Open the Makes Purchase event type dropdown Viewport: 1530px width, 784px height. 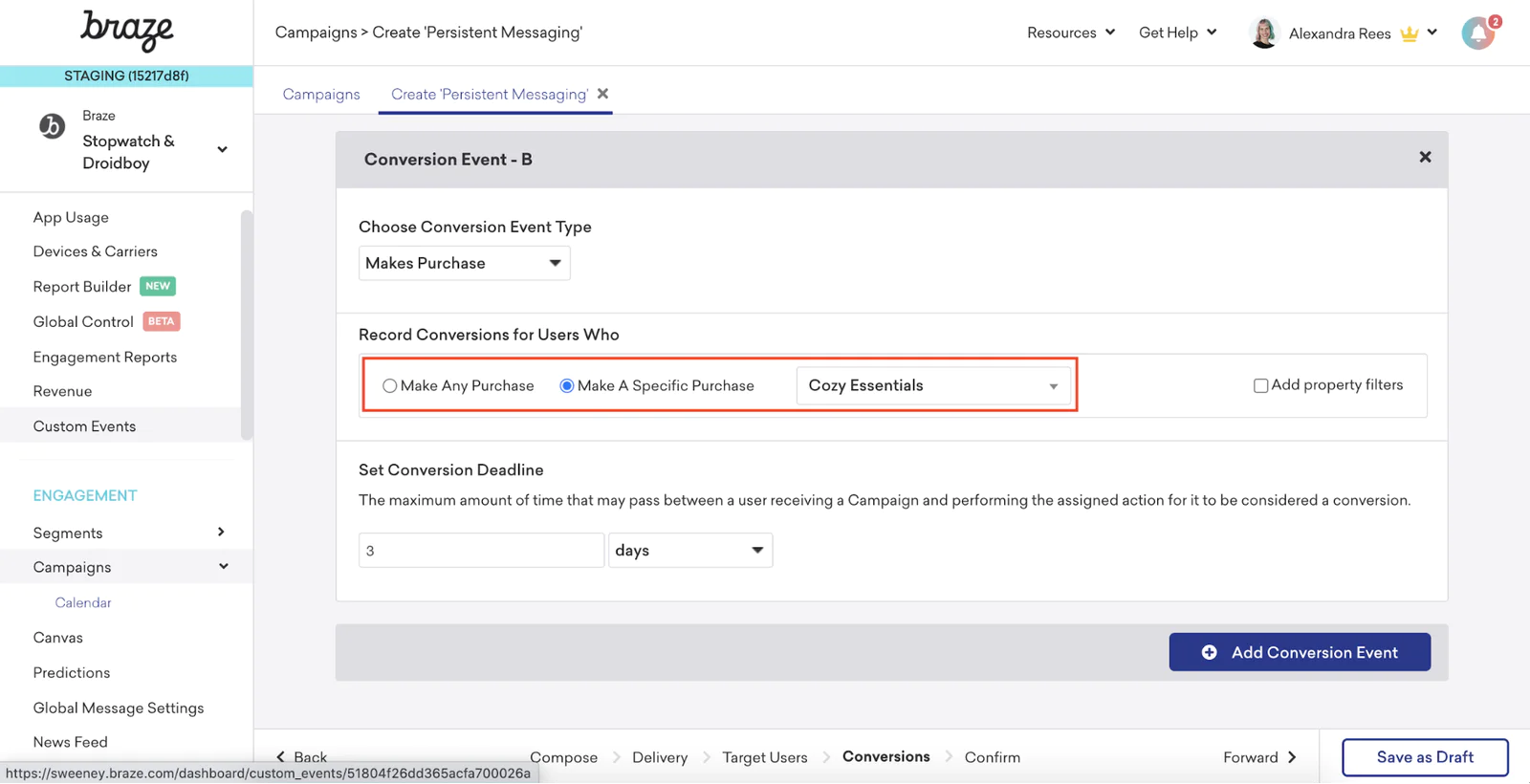point(464,263)
